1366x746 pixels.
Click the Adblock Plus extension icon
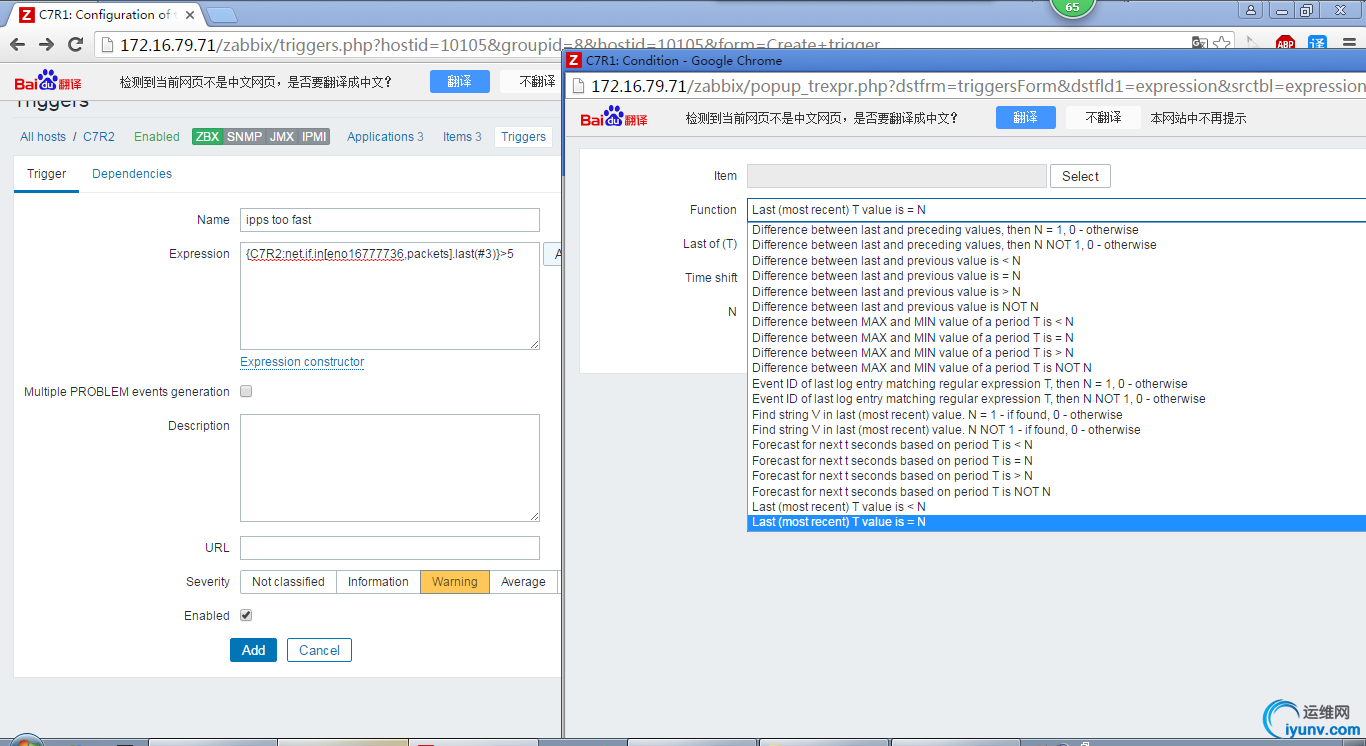pyautogui.click(x=1285, y=44)
